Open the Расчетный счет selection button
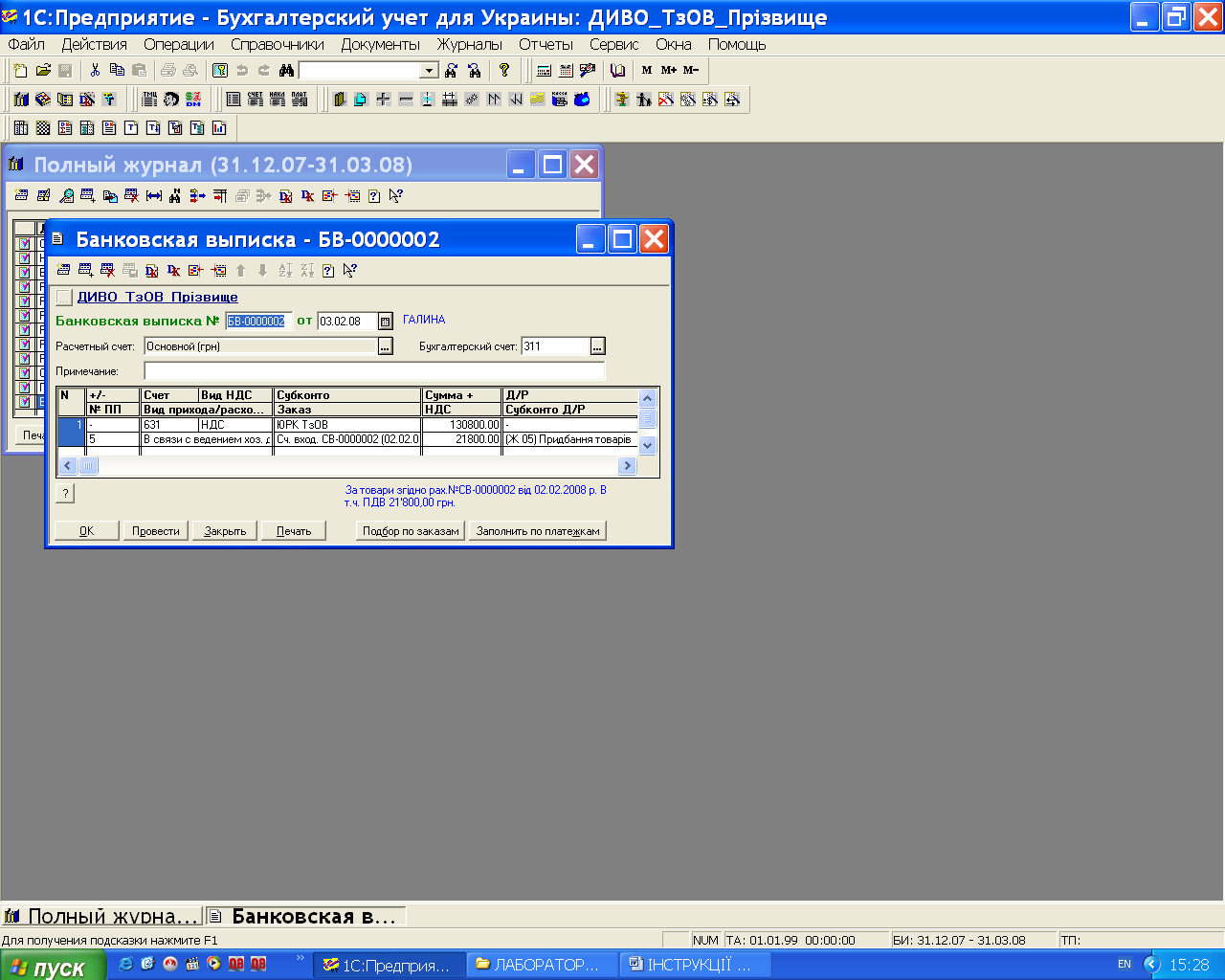The image size is (1225, 980). click(x=386, y=346)
